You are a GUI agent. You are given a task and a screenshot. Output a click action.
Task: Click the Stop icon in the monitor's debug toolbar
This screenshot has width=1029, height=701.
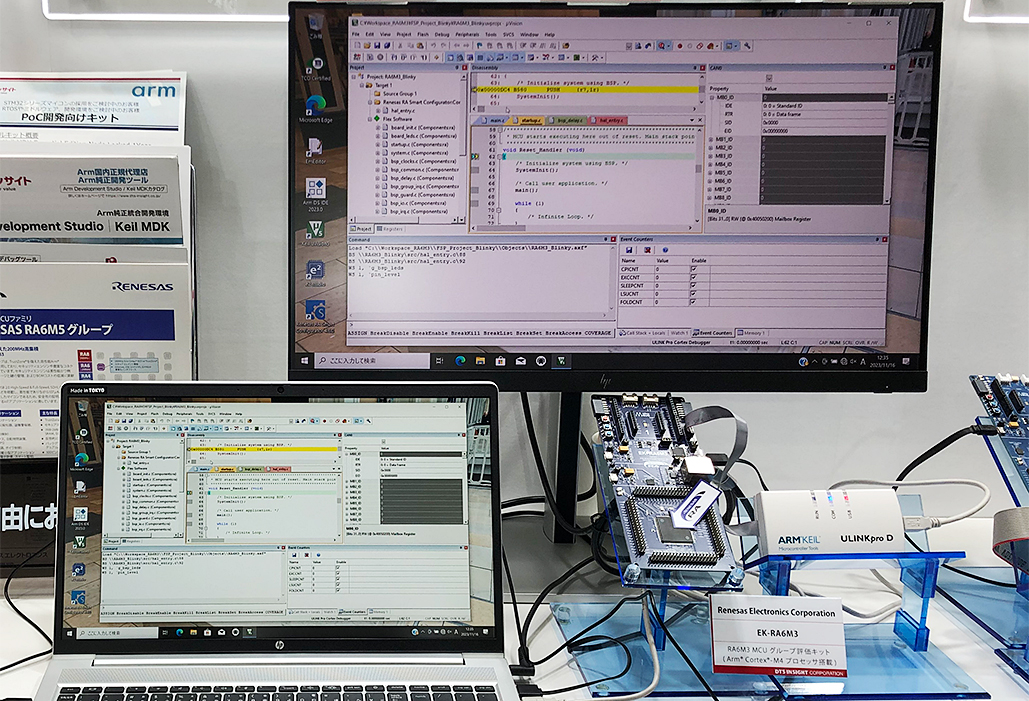380,58
